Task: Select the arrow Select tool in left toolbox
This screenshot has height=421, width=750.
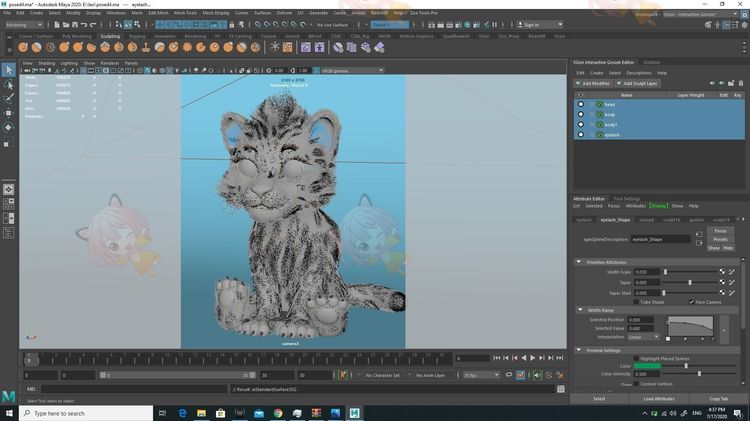Action: click(x=9, y=70)
